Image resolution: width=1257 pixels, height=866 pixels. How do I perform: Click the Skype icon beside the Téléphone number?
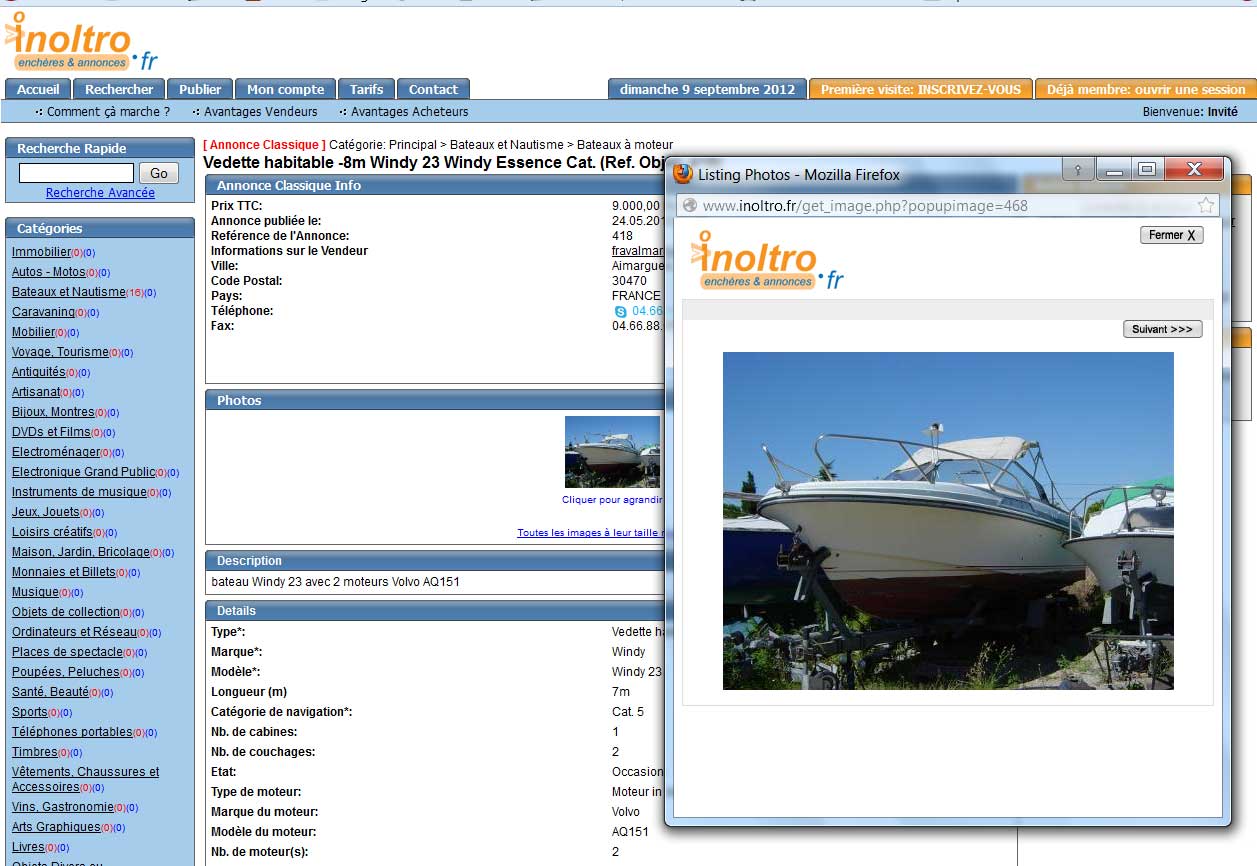620,311
